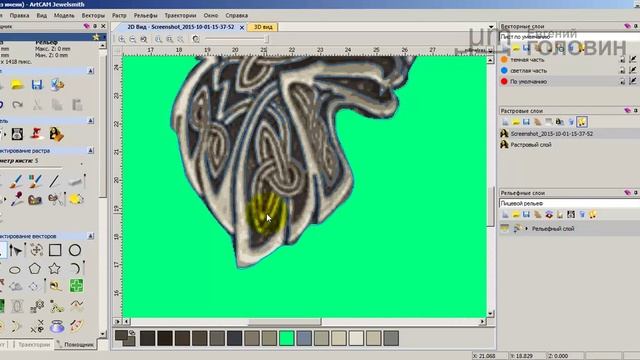Switch to '3D вид' tab
The height and width of the screenshot is (360, 640).
coord(263,27)
